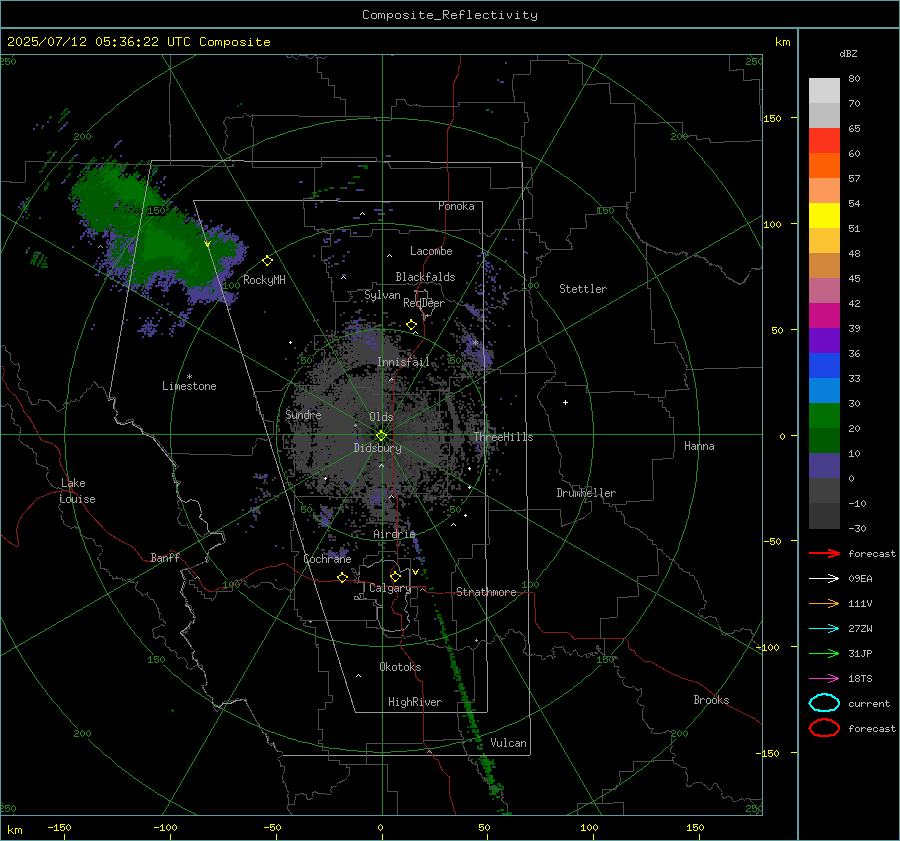Screen dimensions: 900x841
Task: Click the Vulcan town label
Action: [508, 743]
